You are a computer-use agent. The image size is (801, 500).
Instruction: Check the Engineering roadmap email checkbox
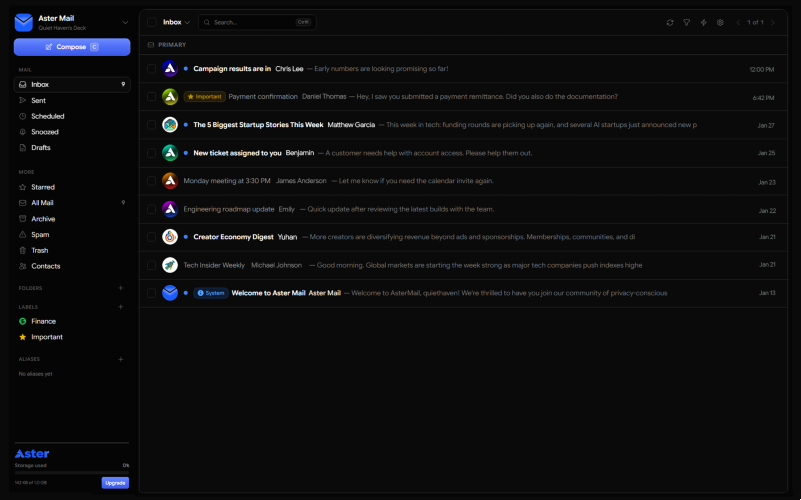click(x=152, y=209)
